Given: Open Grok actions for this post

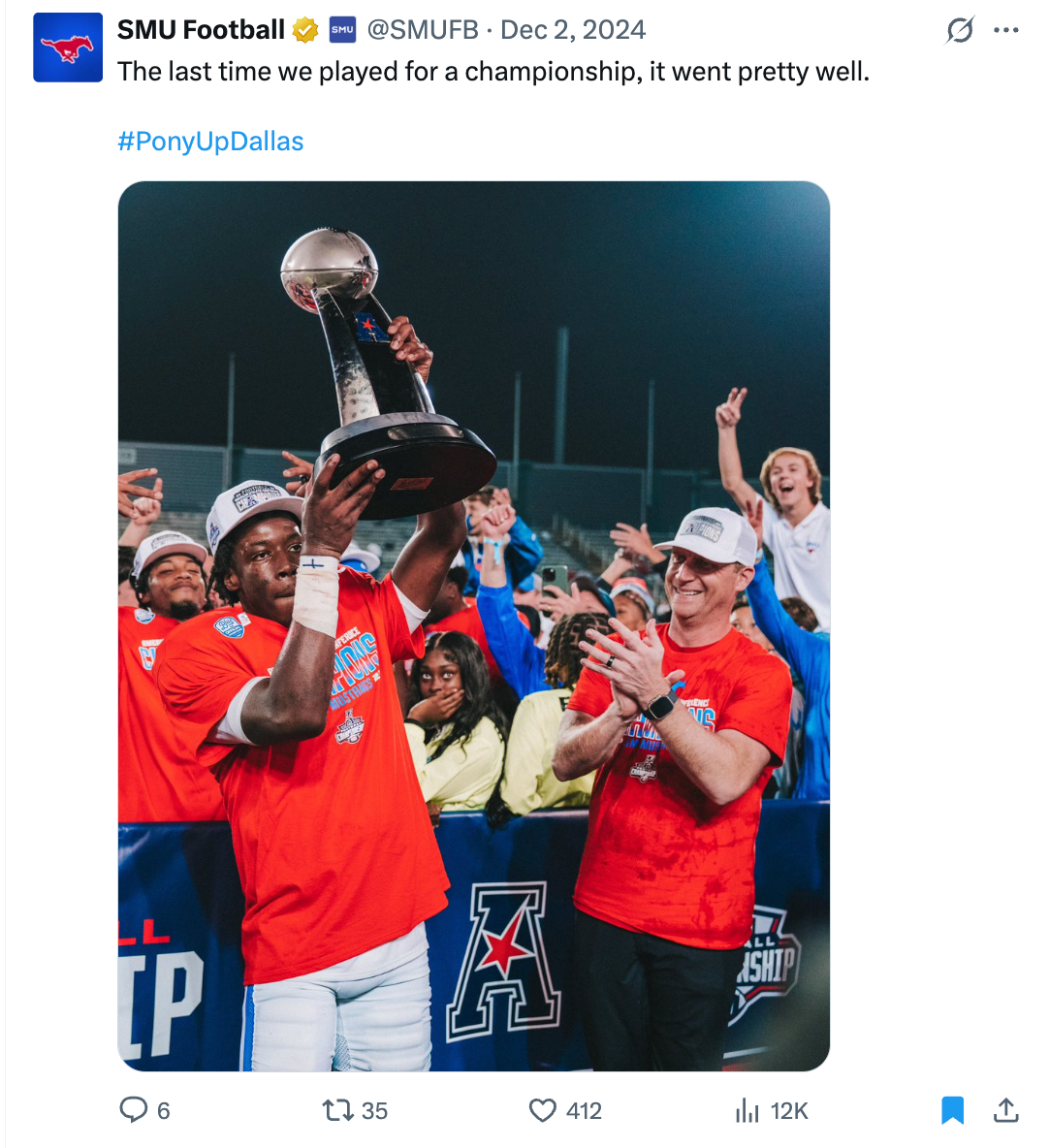Looking at the screenshot, I should click(x=959, y=31).
